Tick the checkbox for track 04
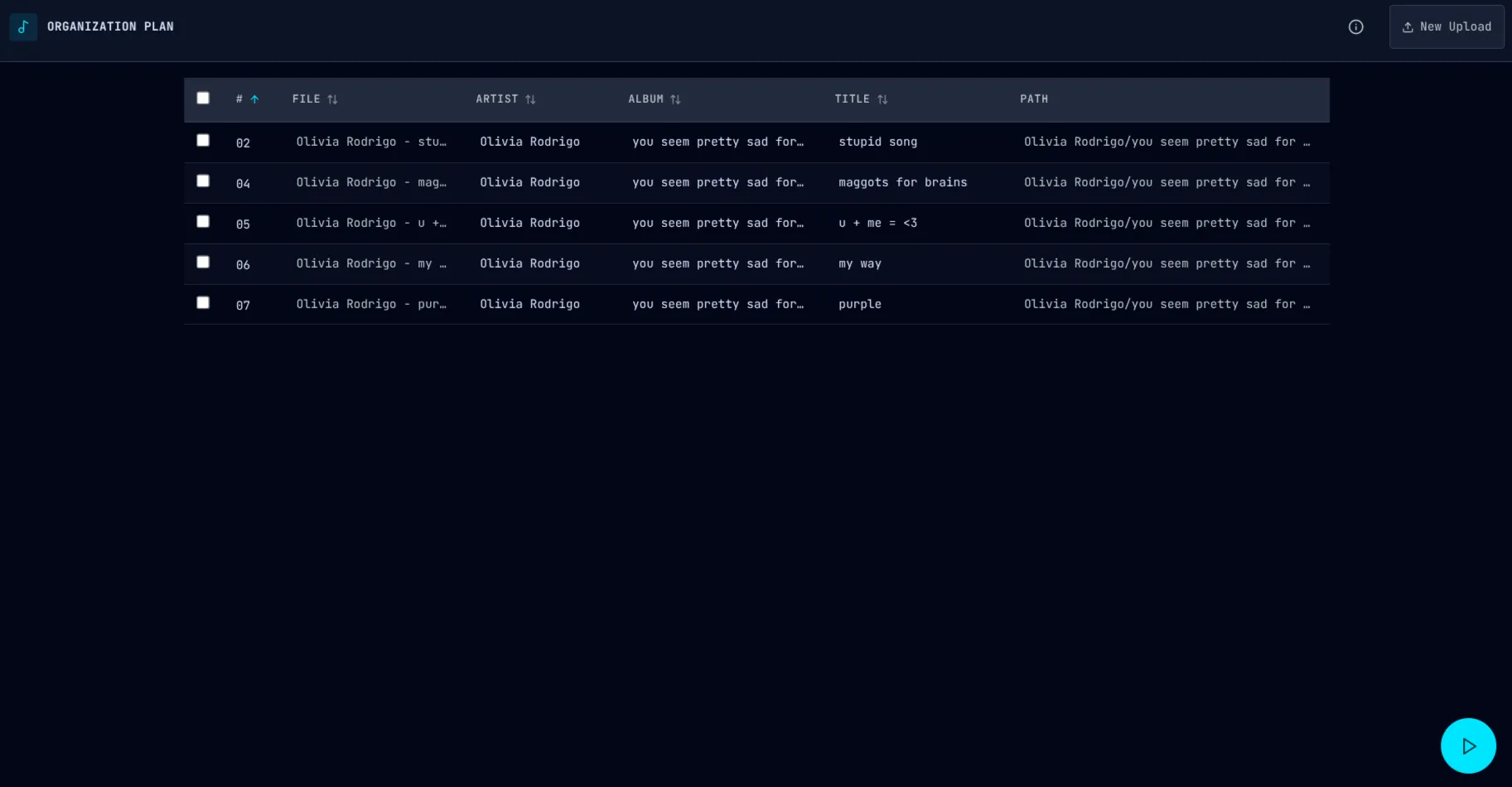This screenshot has height=787, width=1512. click(203, 181)
